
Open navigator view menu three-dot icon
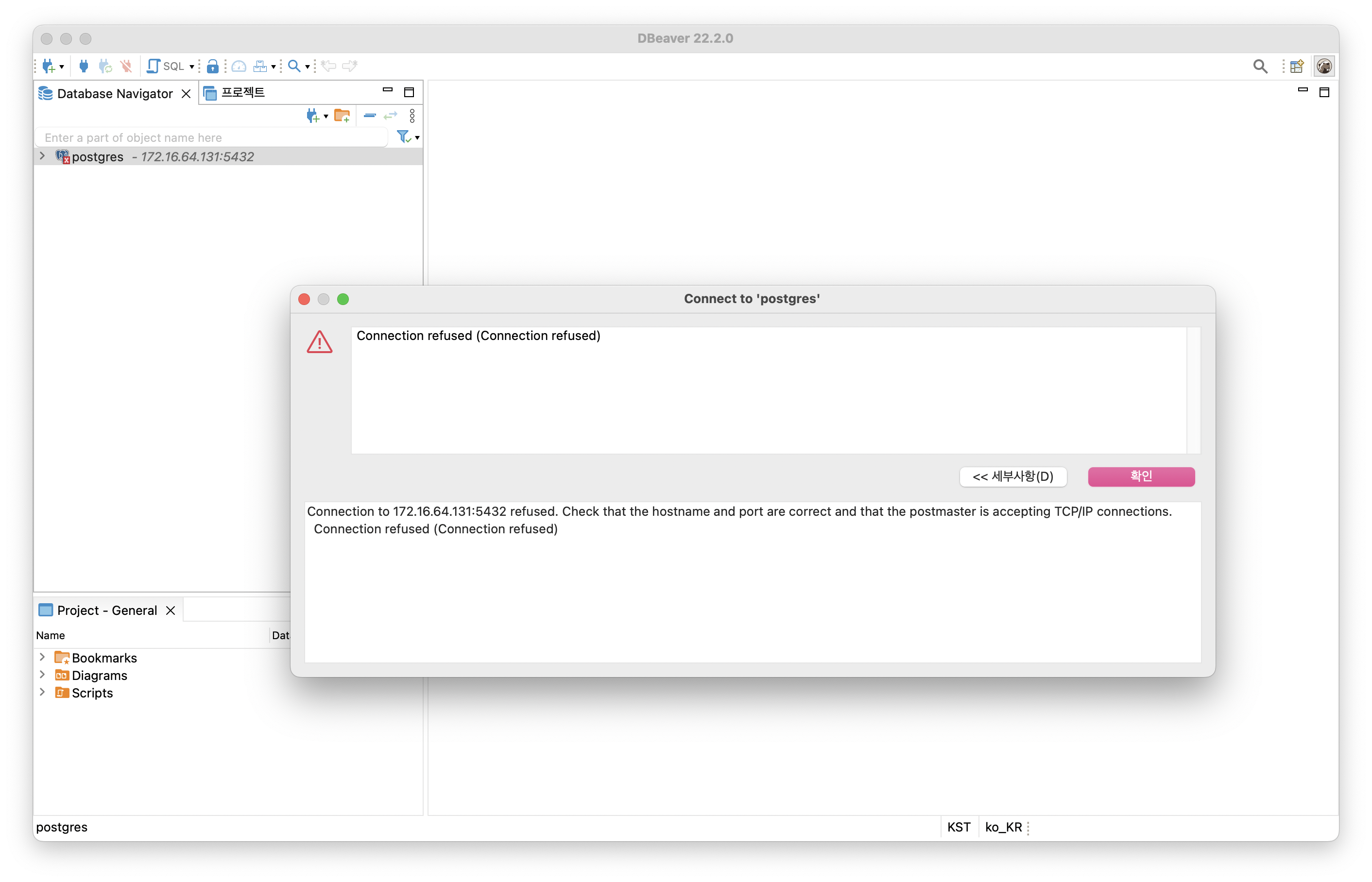412,116
